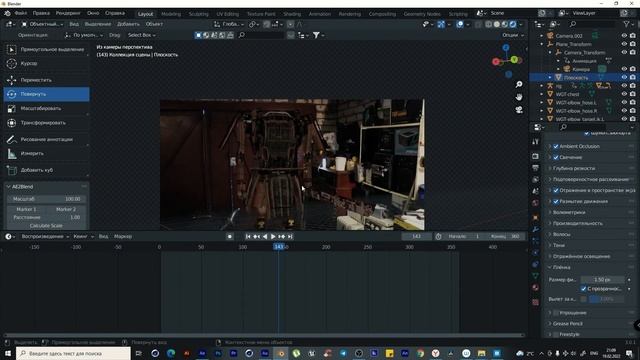Viewport: 640px width, 360px height.
Task: Open the Файл menu
Action: pyautogui.click(x=20, y=13)
